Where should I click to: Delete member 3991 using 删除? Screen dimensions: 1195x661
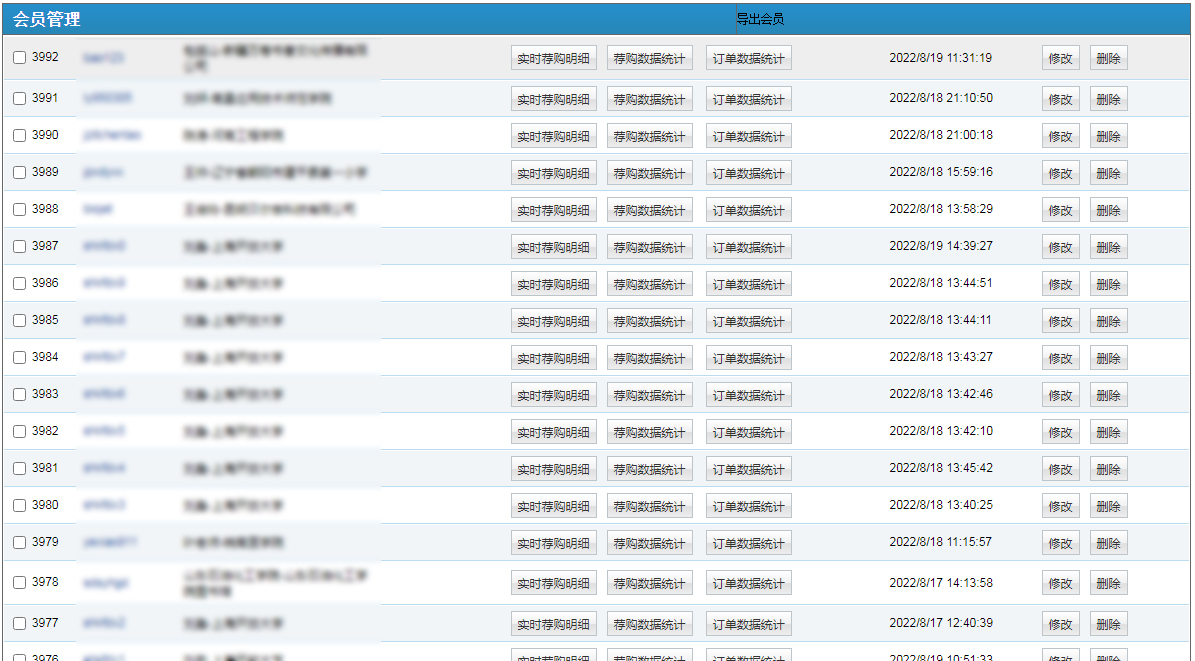(1108, 100)
